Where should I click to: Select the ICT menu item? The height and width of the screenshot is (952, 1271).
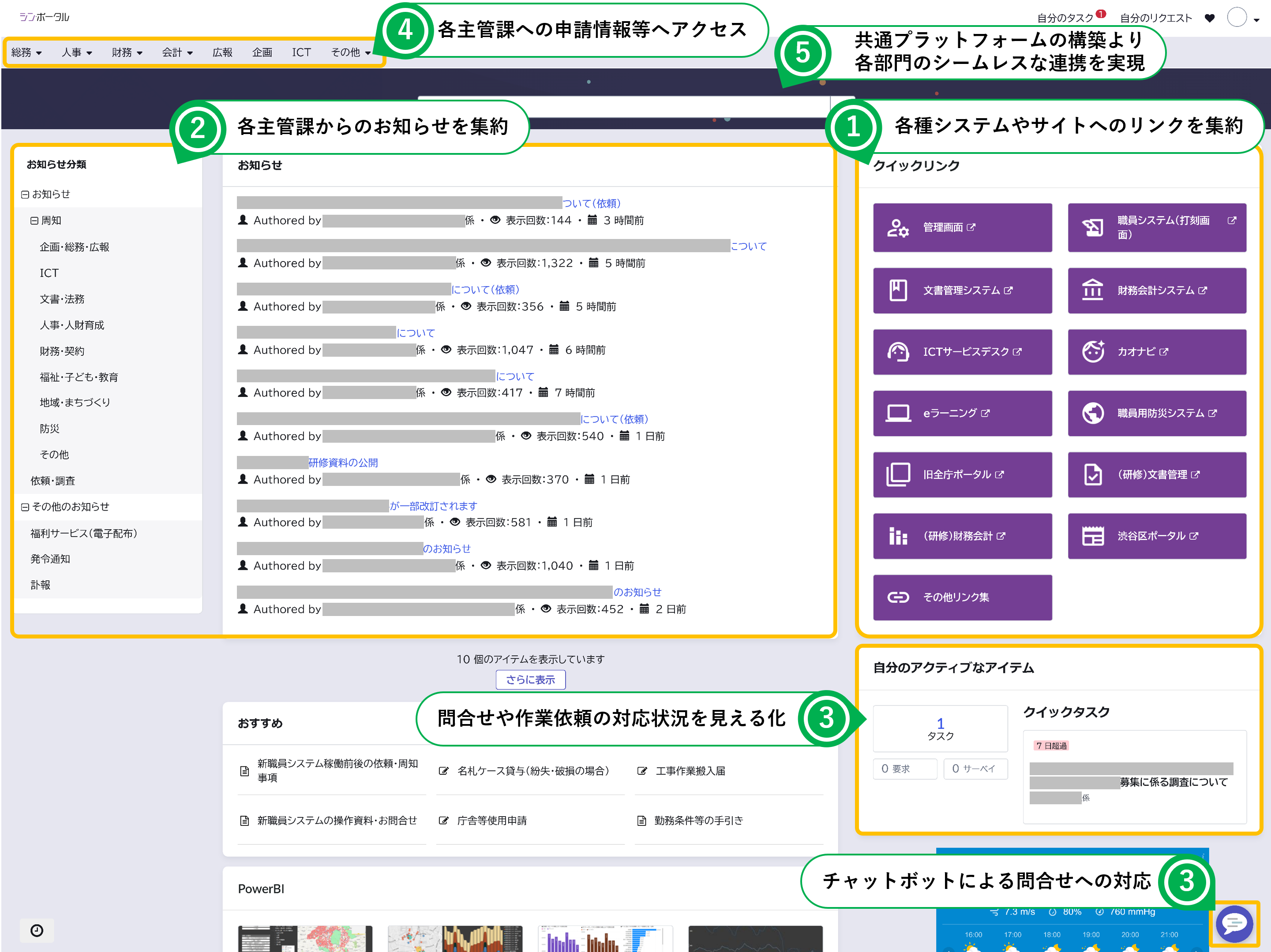click(301, 53)
